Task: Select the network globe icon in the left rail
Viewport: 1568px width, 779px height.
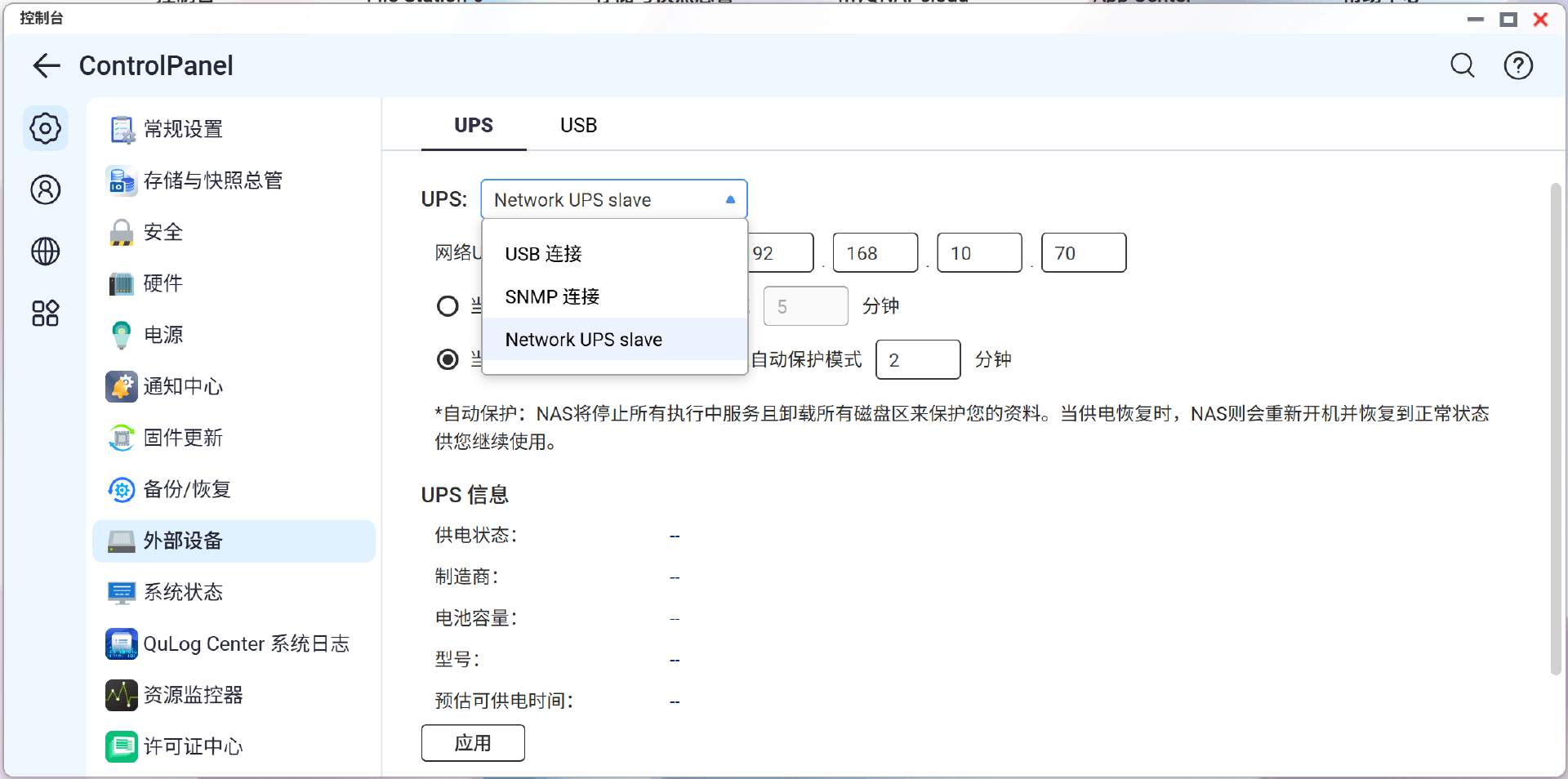Action: pos(46,252)
